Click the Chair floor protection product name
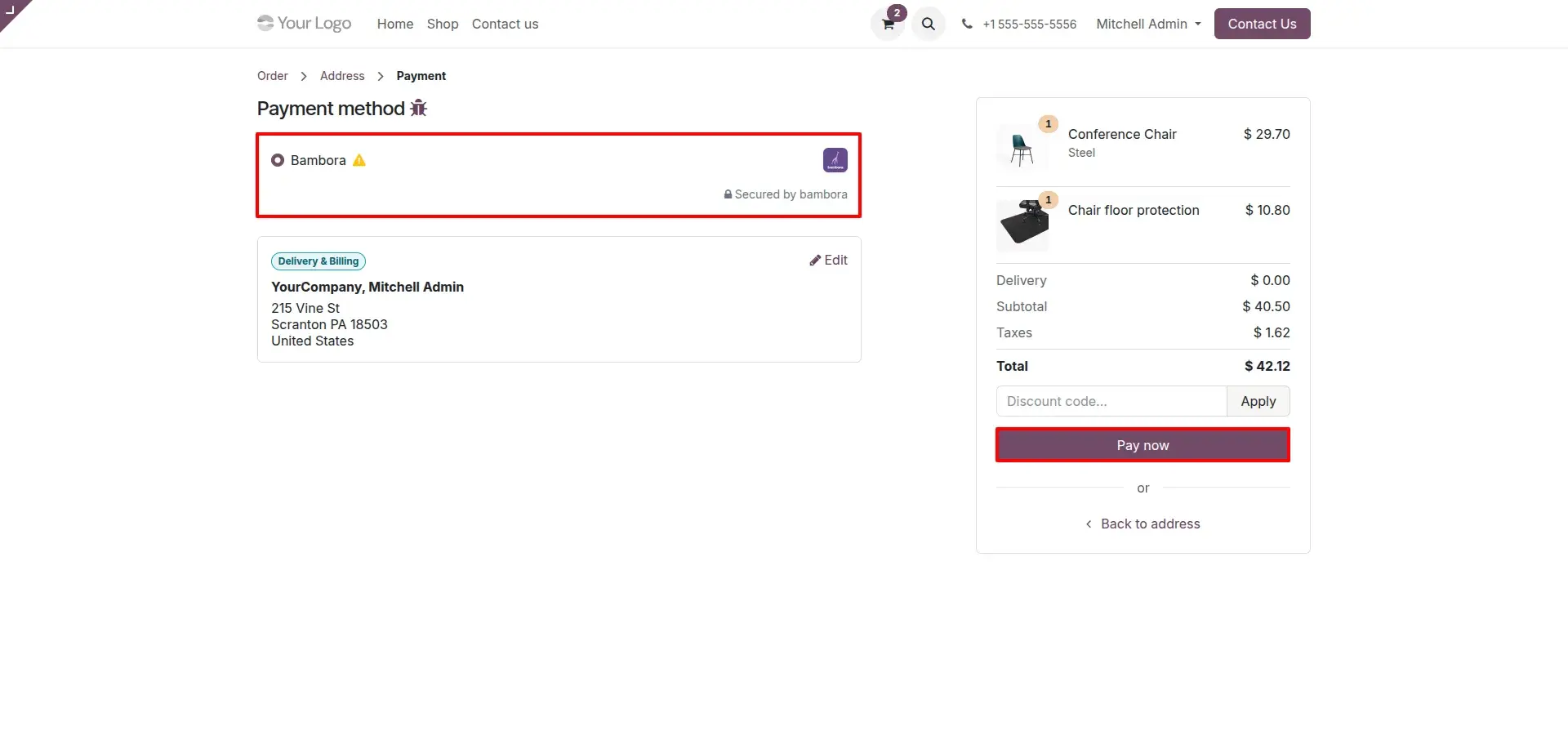 point(1134,210)
